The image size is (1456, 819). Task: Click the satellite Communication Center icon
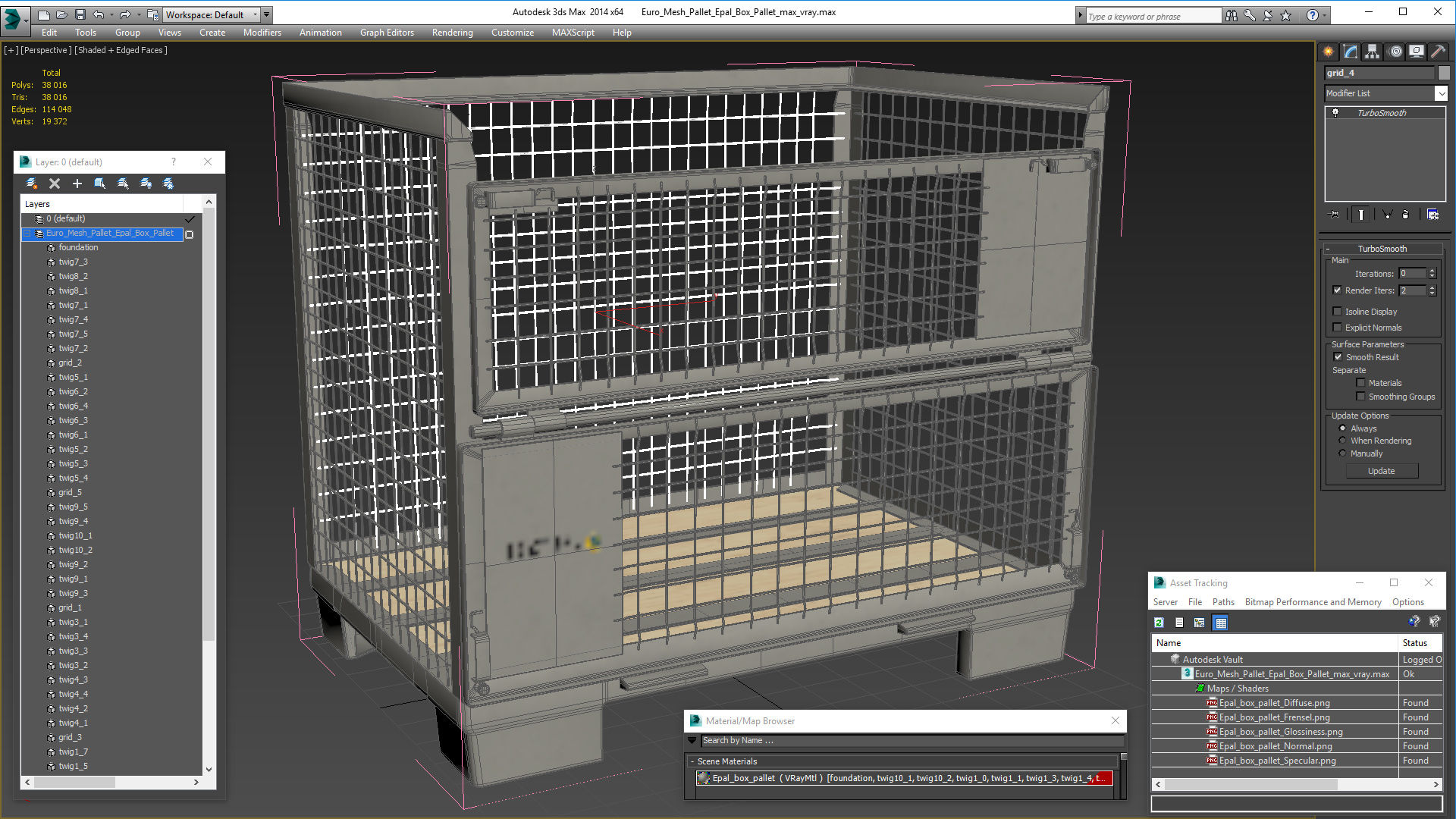[1268, 15]
